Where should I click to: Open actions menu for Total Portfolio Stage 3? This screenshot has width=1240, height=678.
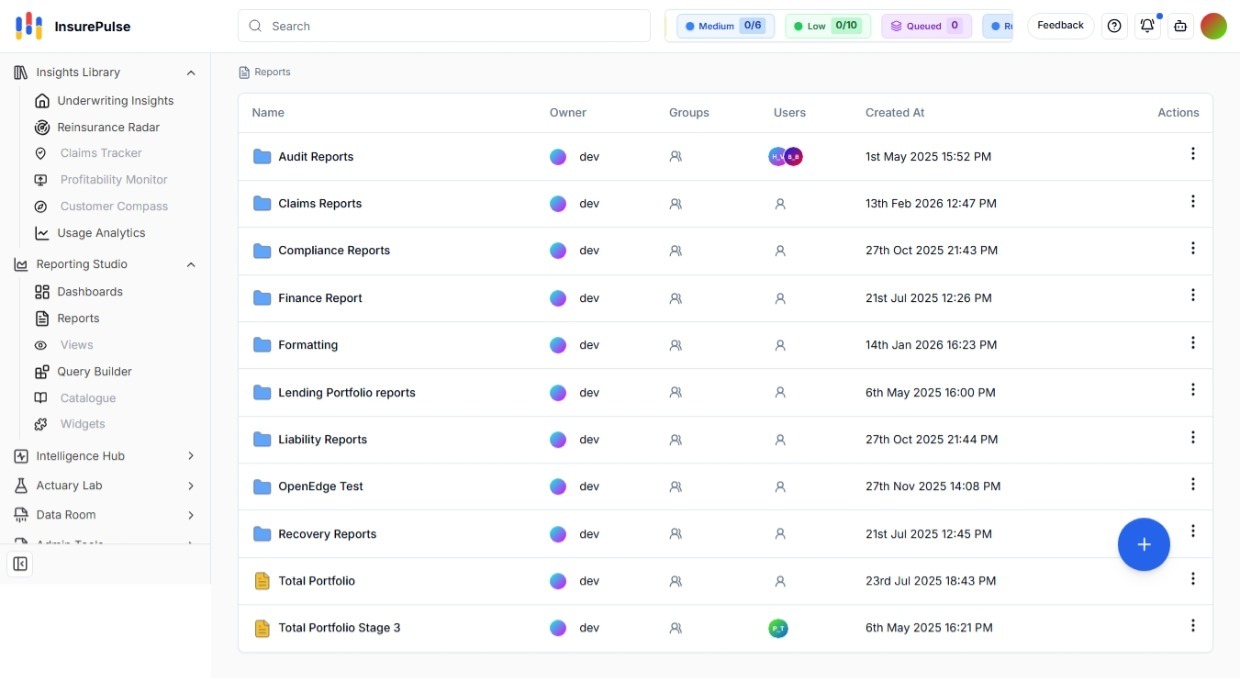click(x=1192, y=626)
